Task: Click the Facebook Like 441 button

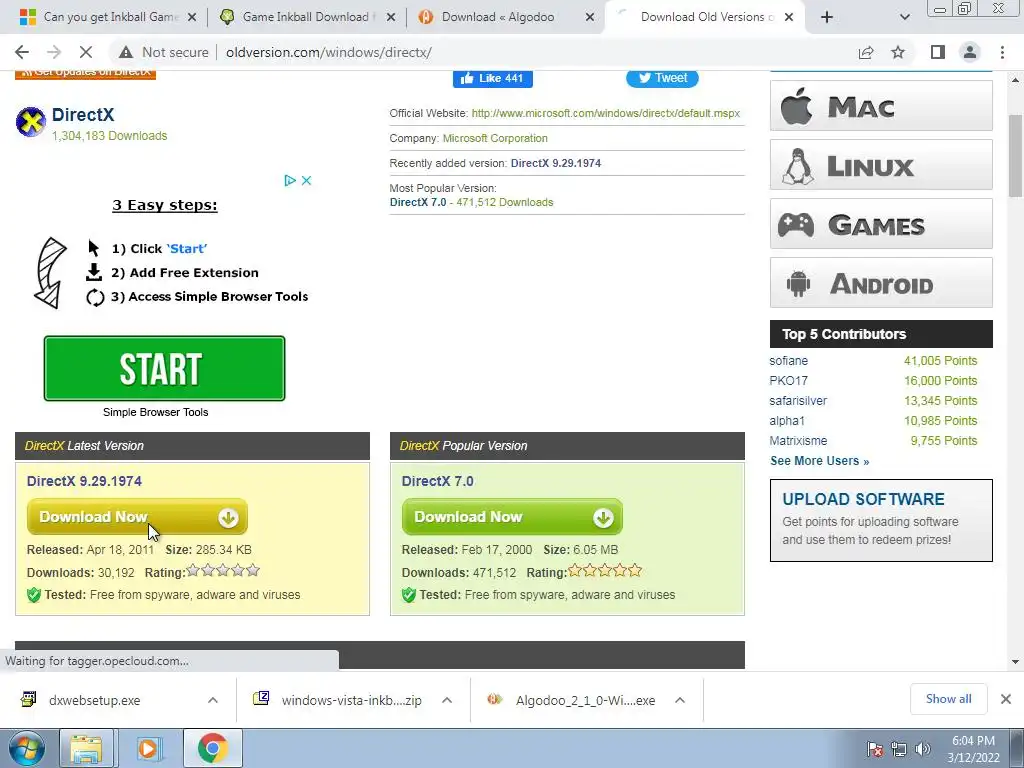Action: tap(492, 78)
